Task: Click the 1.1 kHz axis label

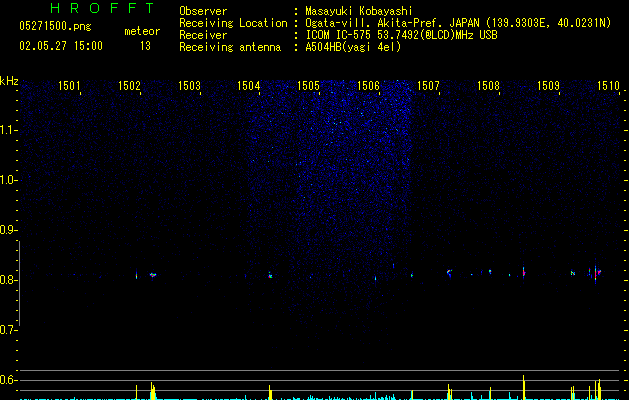Action: pos(8,130)
